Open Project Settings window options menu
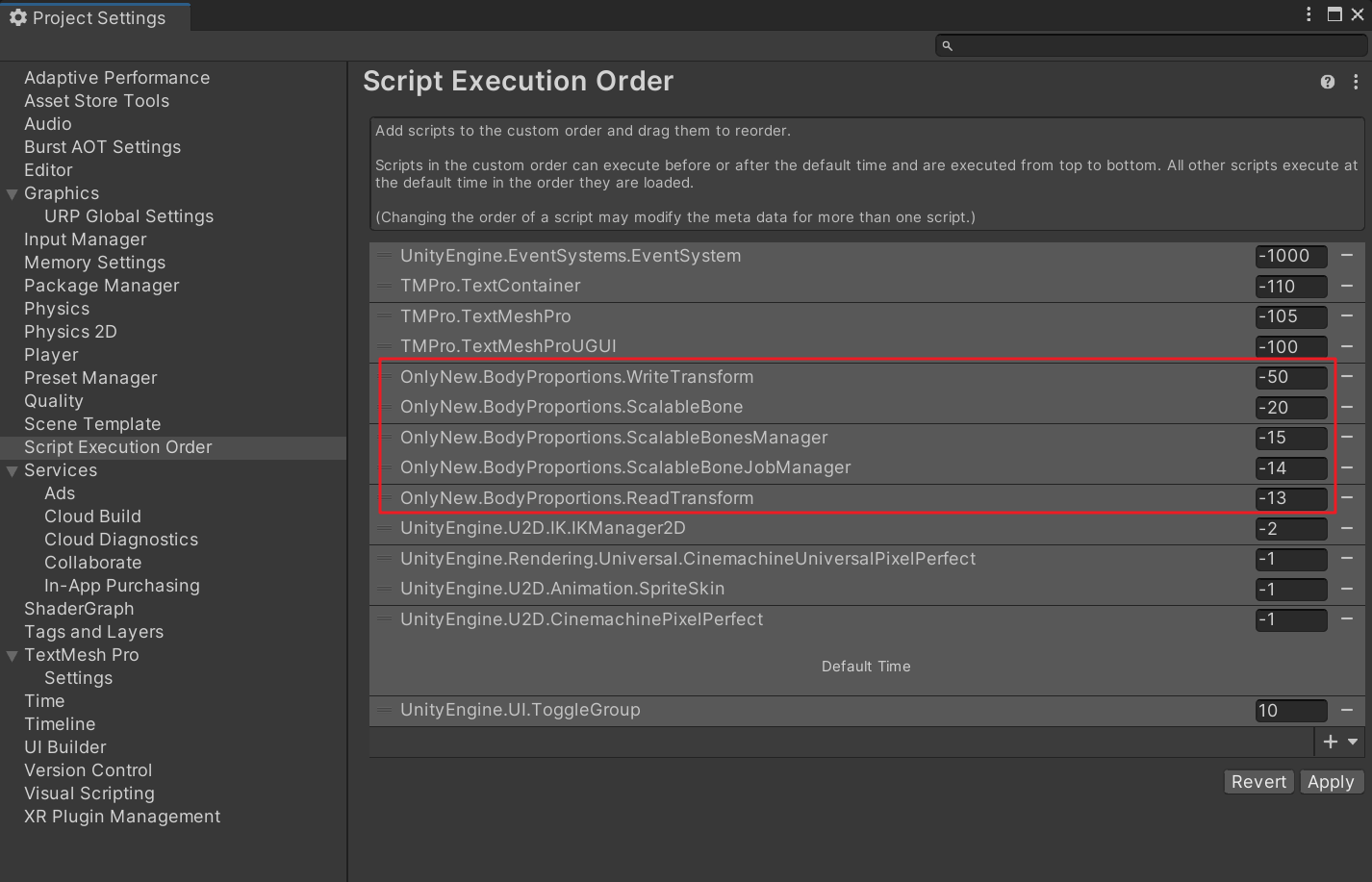Viewport: 1372px width, 882px height. [x=1308, y=13]
